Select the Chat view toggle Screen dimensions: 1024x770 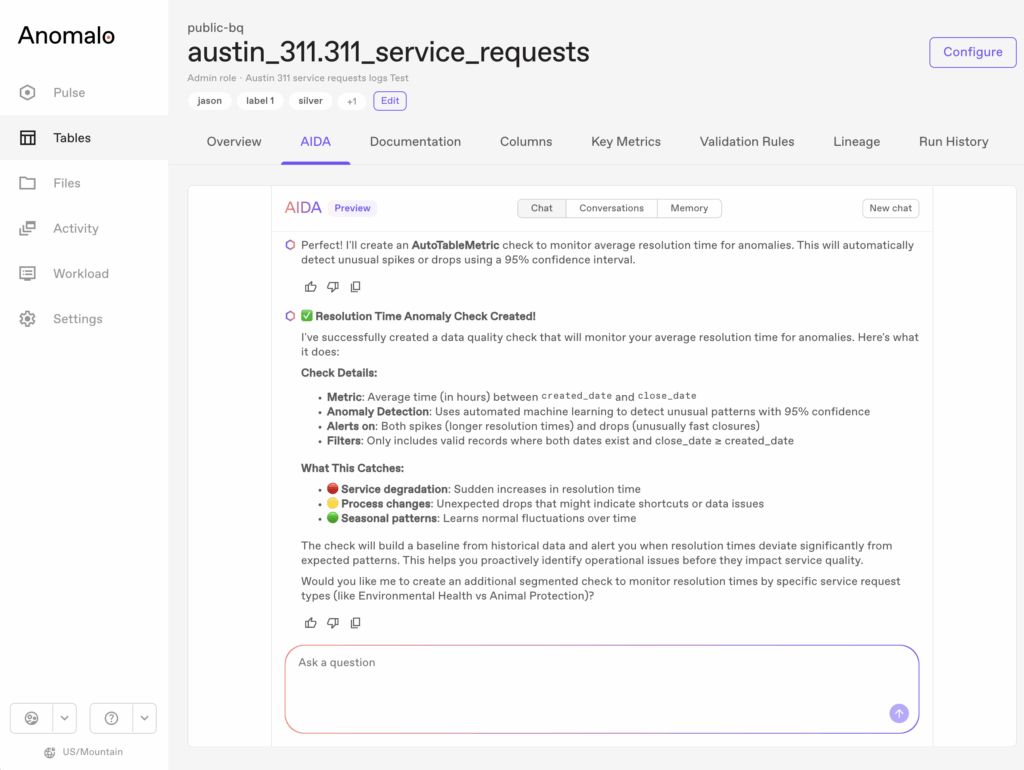pos(541,208)
